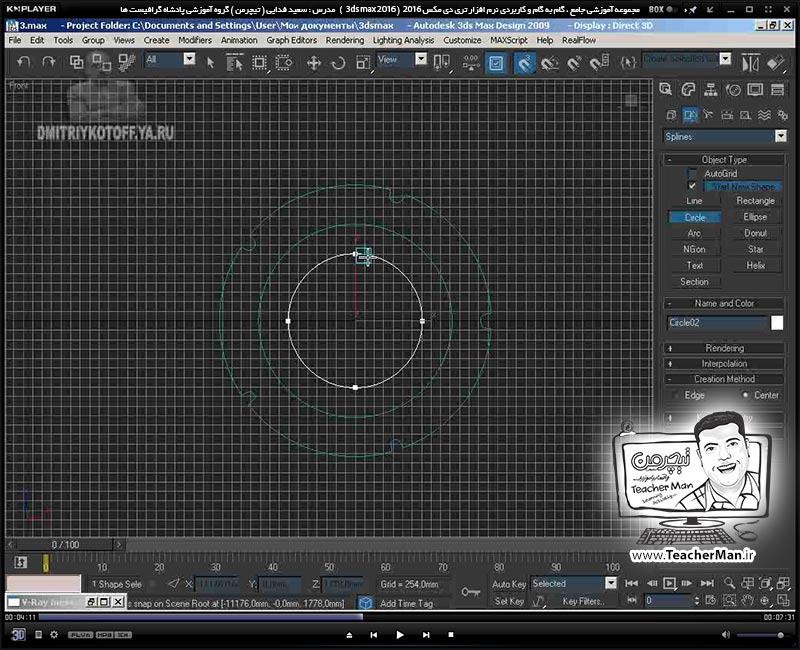This screenshot has width=800, height=650.
Task: Activate the Select and Move tool
Action: 313,63
